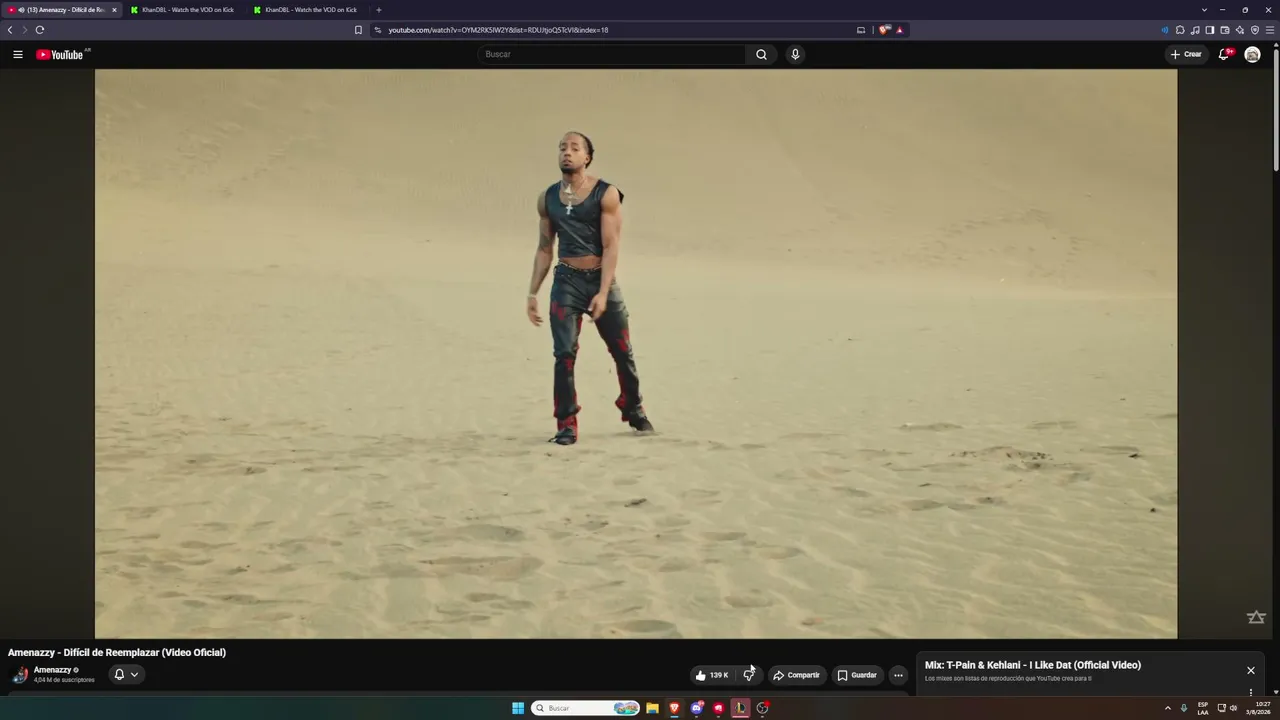Open the YouTube account avatar menu
Viewport: 1280px width, 720px height.
pyautogui.click(x=1252, y=54)
